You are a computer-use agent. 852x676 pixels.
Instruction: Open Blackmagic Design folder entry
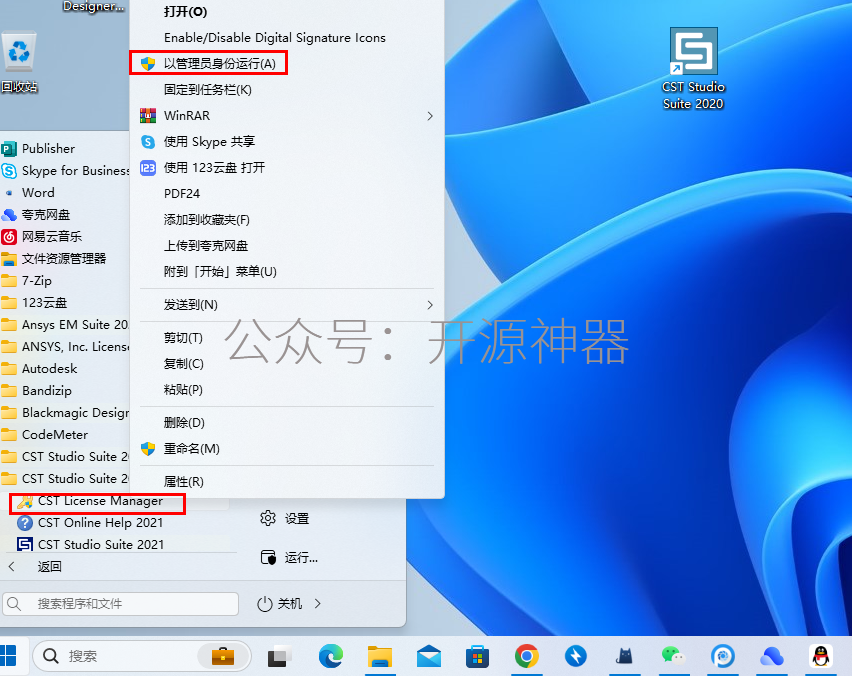pos(65,413)
